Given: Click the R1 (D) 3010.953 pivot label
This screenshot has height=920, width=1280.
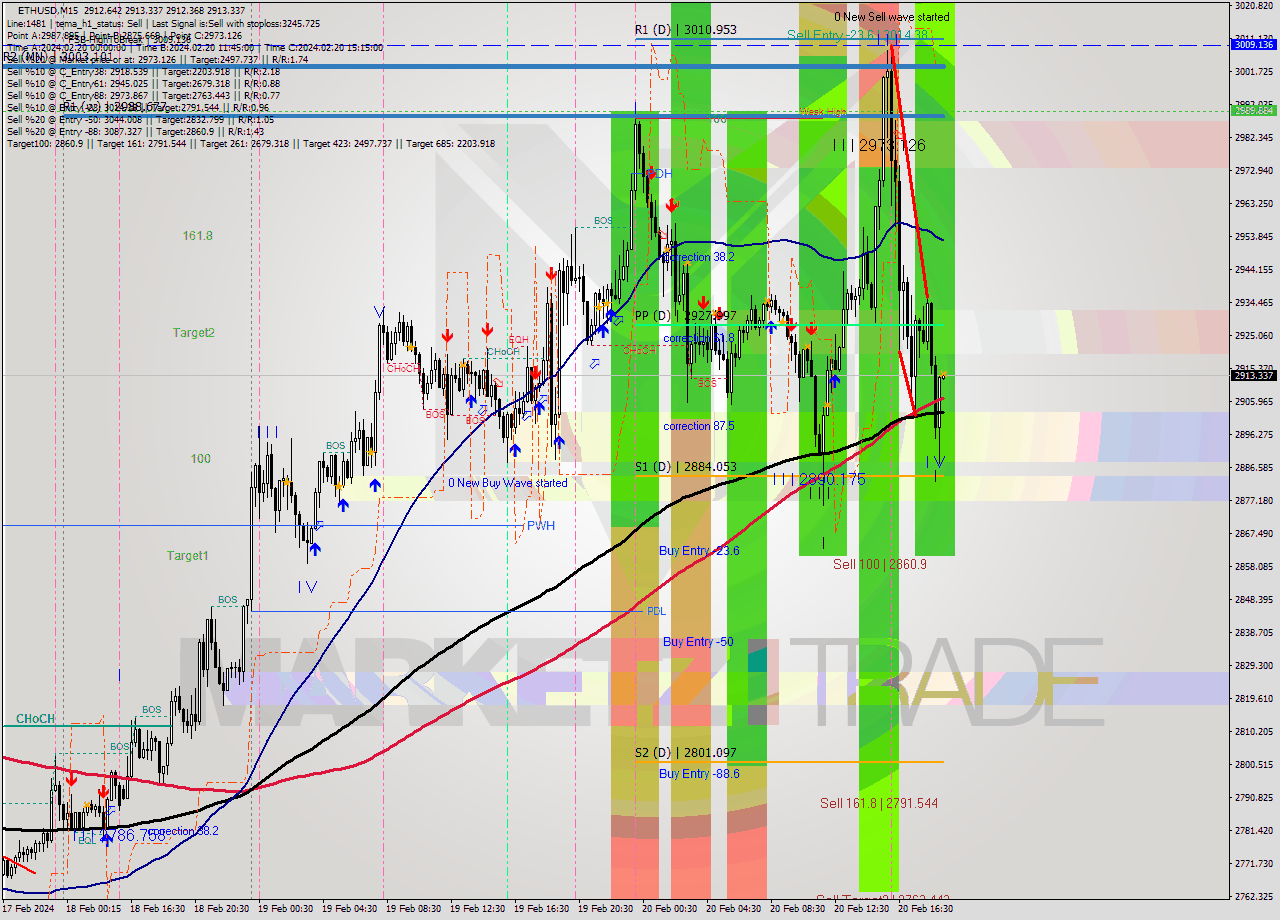Looking at the screenshot, I should 685,30.
